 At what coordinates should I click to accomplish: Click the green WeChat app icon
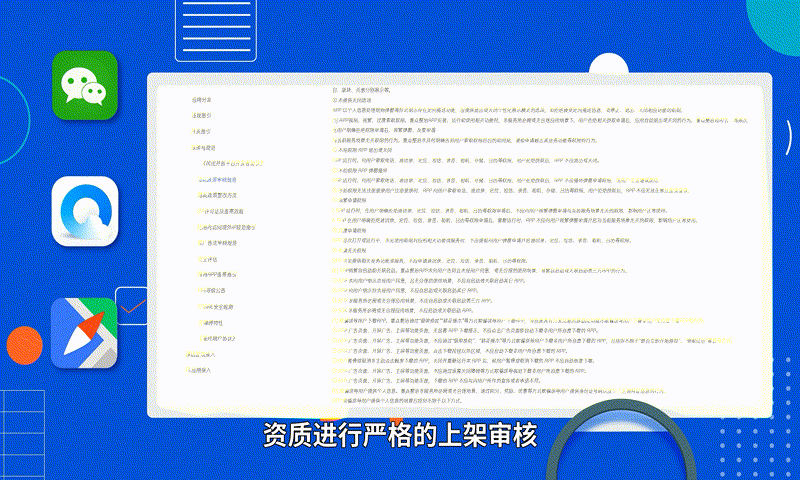pos(85,85)
